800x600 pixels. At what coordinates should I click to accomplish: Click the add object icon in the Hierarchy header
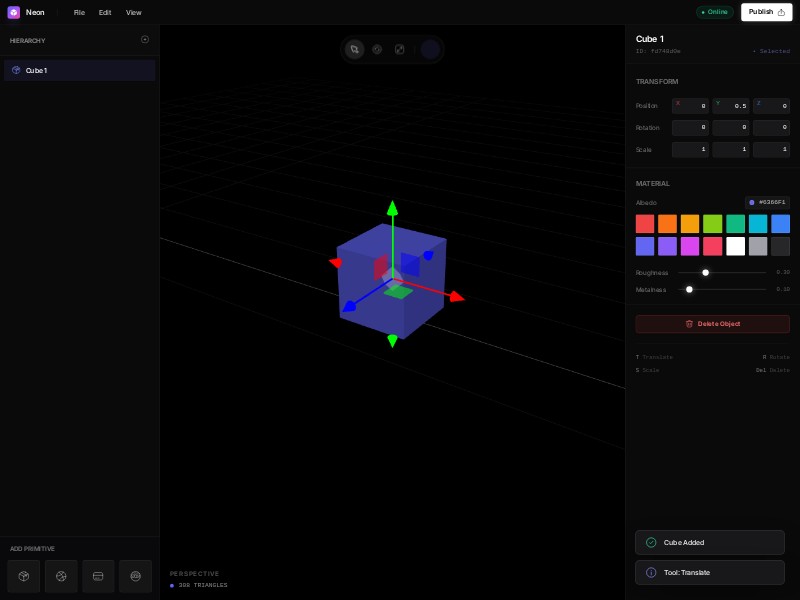[x=145, y=40]
